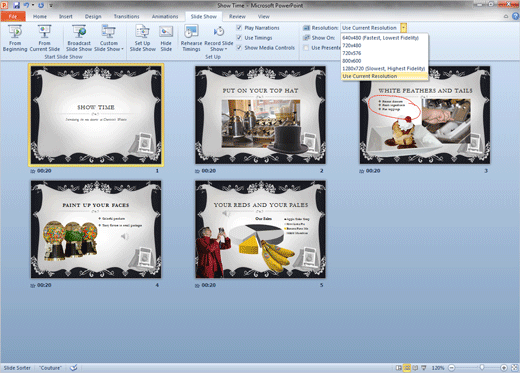Open Customize Quick Access Toolbar arrow
Viewport: 520px width, 373px height.
coord(51,5)
